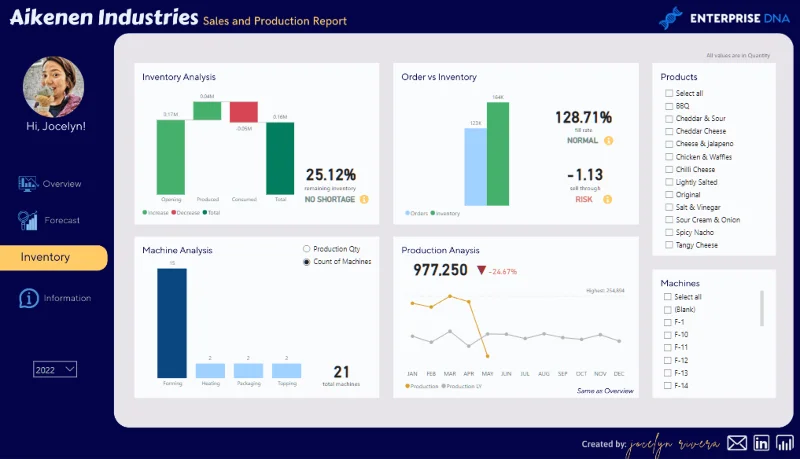800x459 pixels.
Task: Check the Cheese & Jalapeno checkbox
Action: (669, 144)
